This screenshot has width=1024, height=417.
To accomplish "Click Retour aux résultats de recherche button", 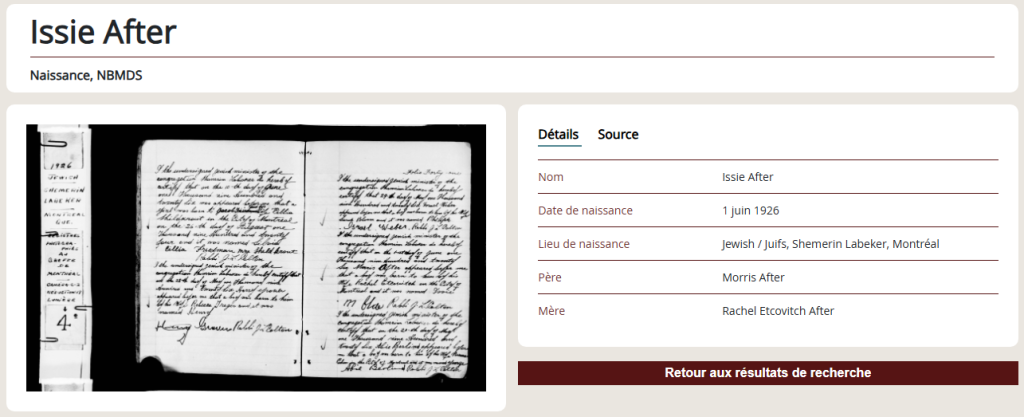I will 767,373.
